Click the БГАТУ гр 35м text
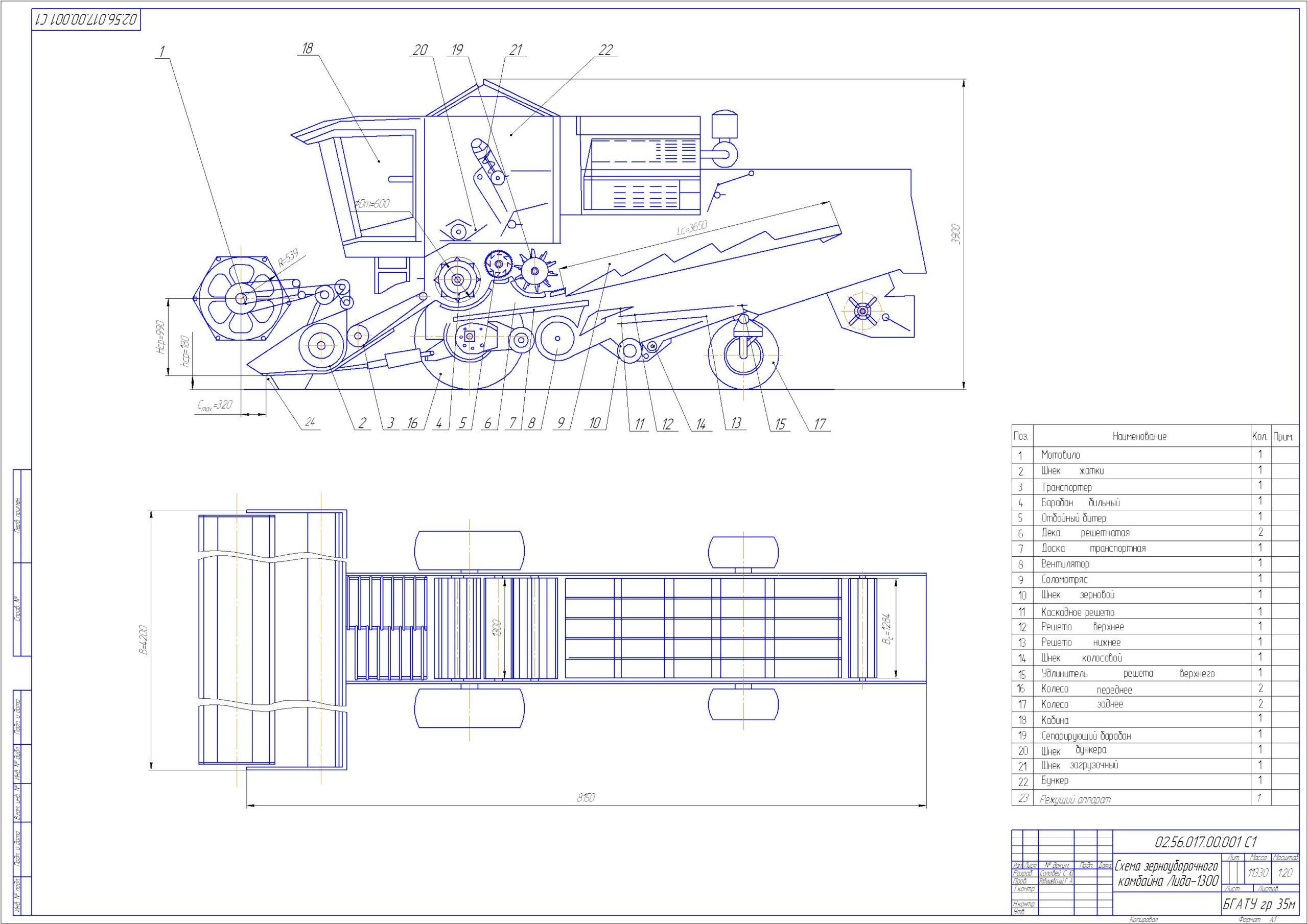The width and height of the screenshot is (1308, 924). tap(1260, 904)
